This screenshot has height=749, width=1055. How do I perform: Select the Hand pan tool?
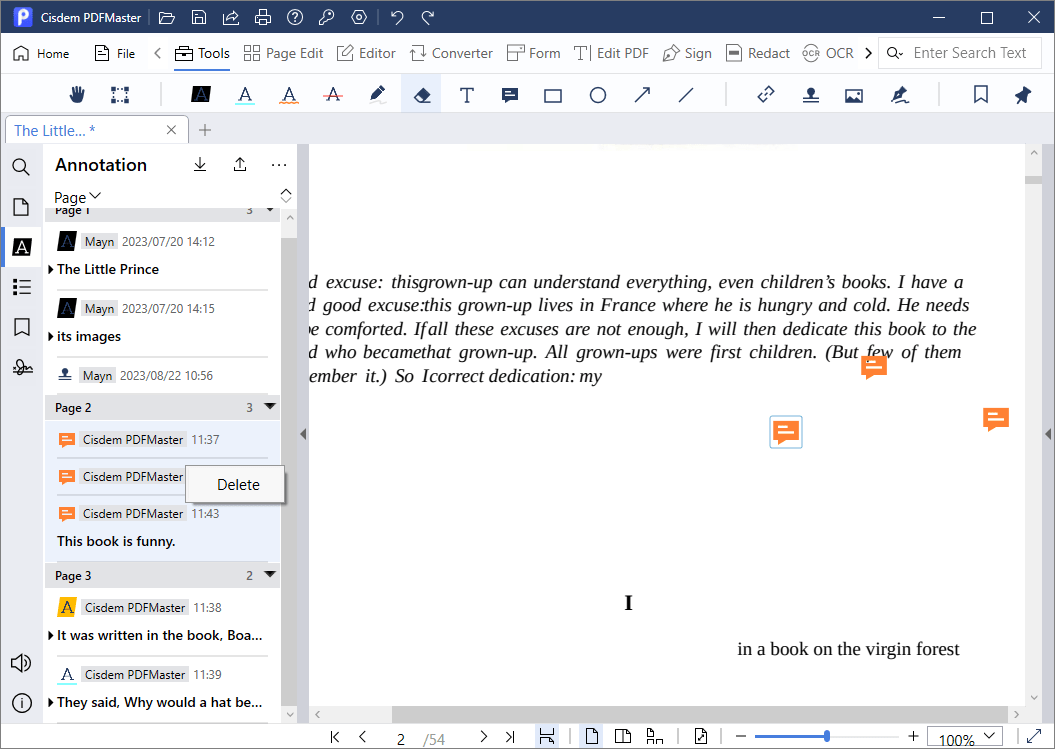77,95
